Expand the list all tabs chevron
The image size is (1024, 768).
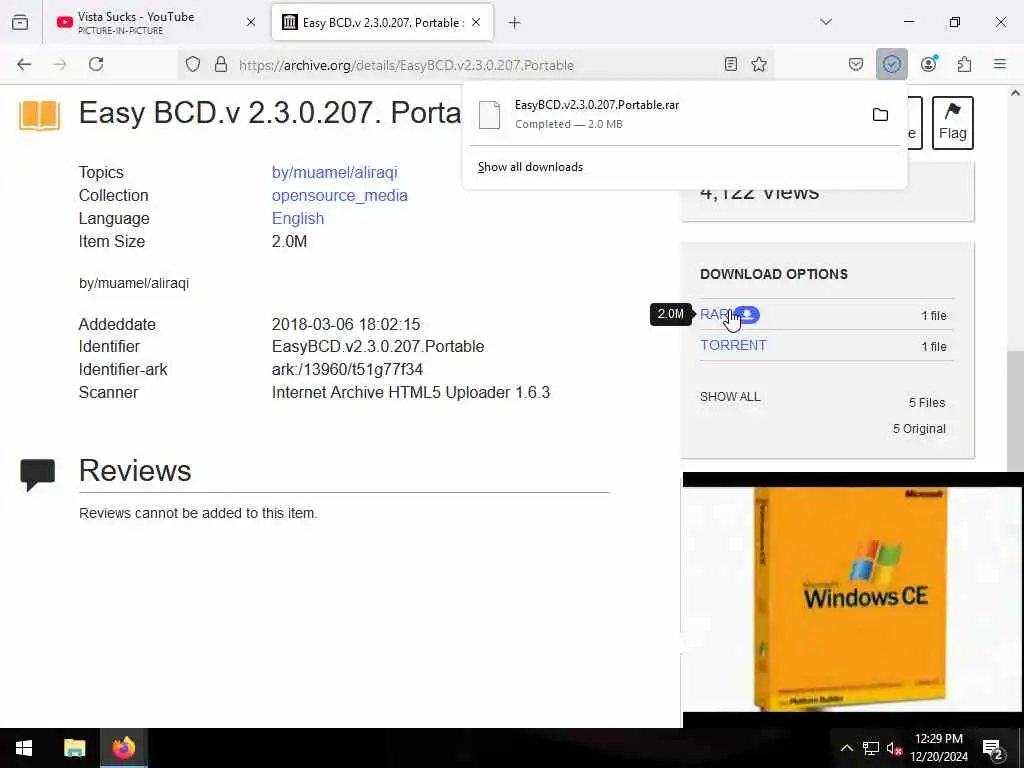826,22
